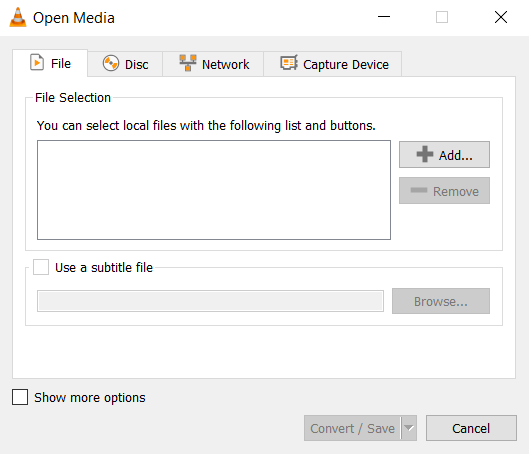Click the Network tab network icon
529x454 pixels.
188,63
